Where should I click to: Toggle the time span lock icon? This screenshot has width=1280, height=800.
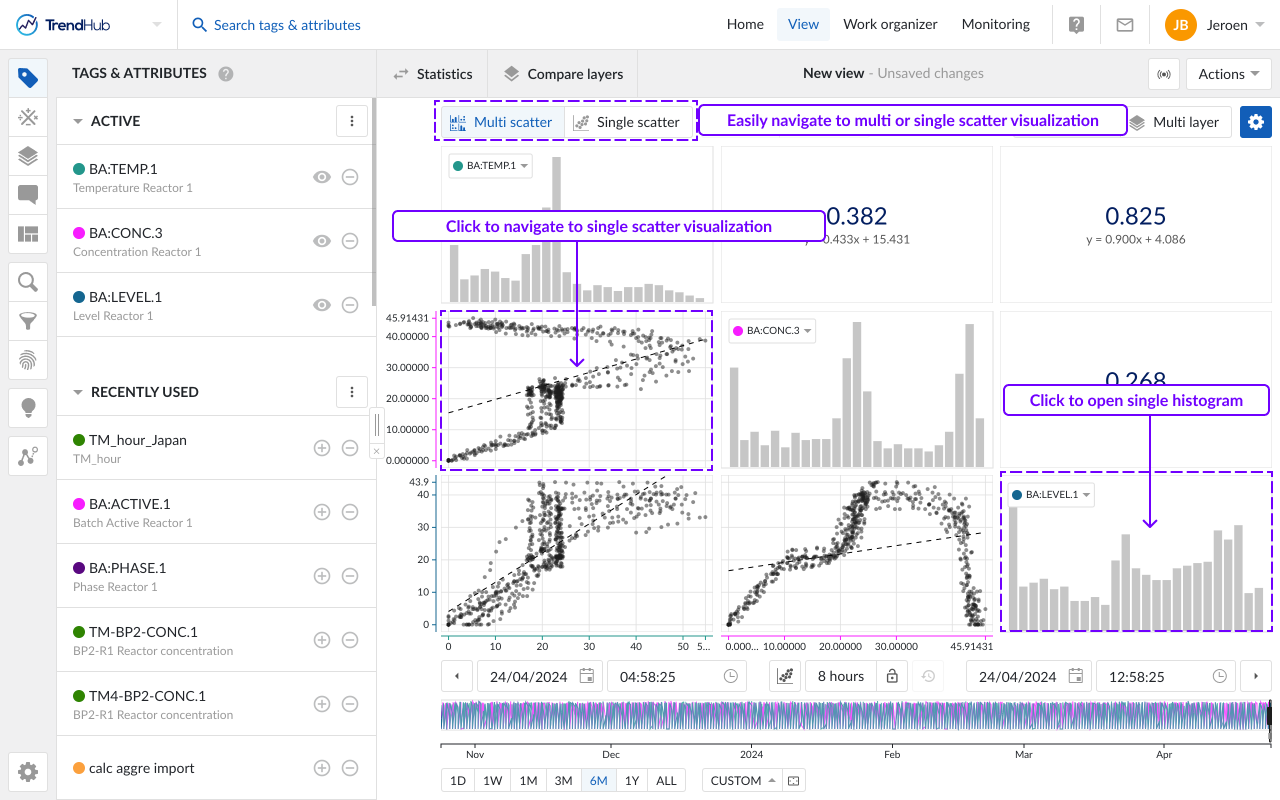pyautogui.click(x=891, y=676)
